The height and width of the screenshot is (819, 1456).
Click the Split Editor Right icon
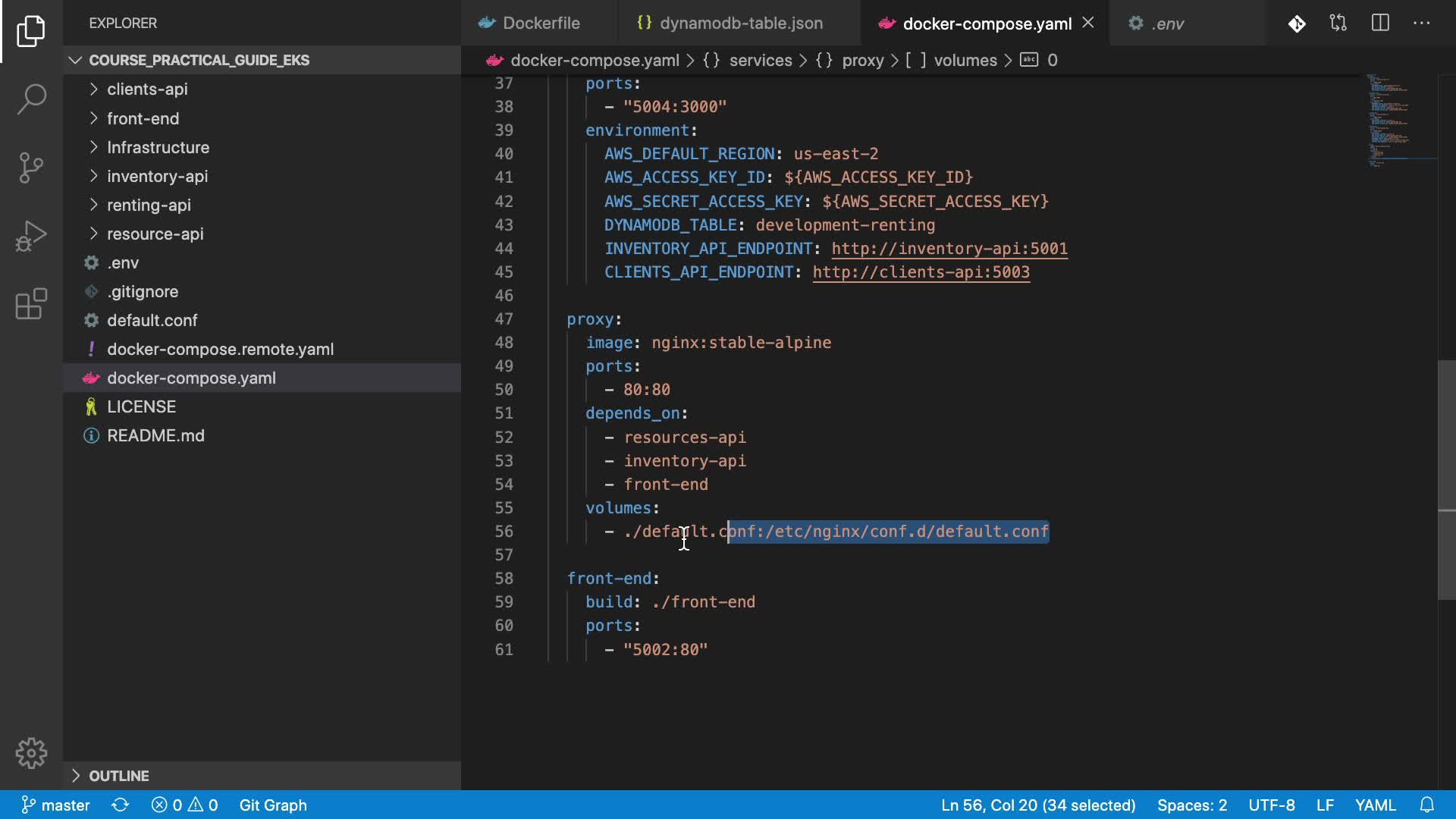(1380, 24)
